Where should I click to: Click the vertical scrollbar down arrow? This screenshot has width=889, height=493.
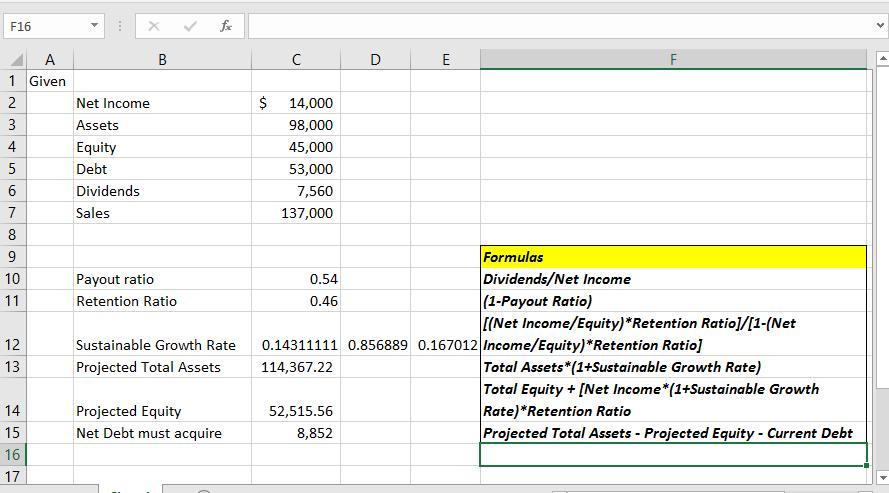coord(881,477)
